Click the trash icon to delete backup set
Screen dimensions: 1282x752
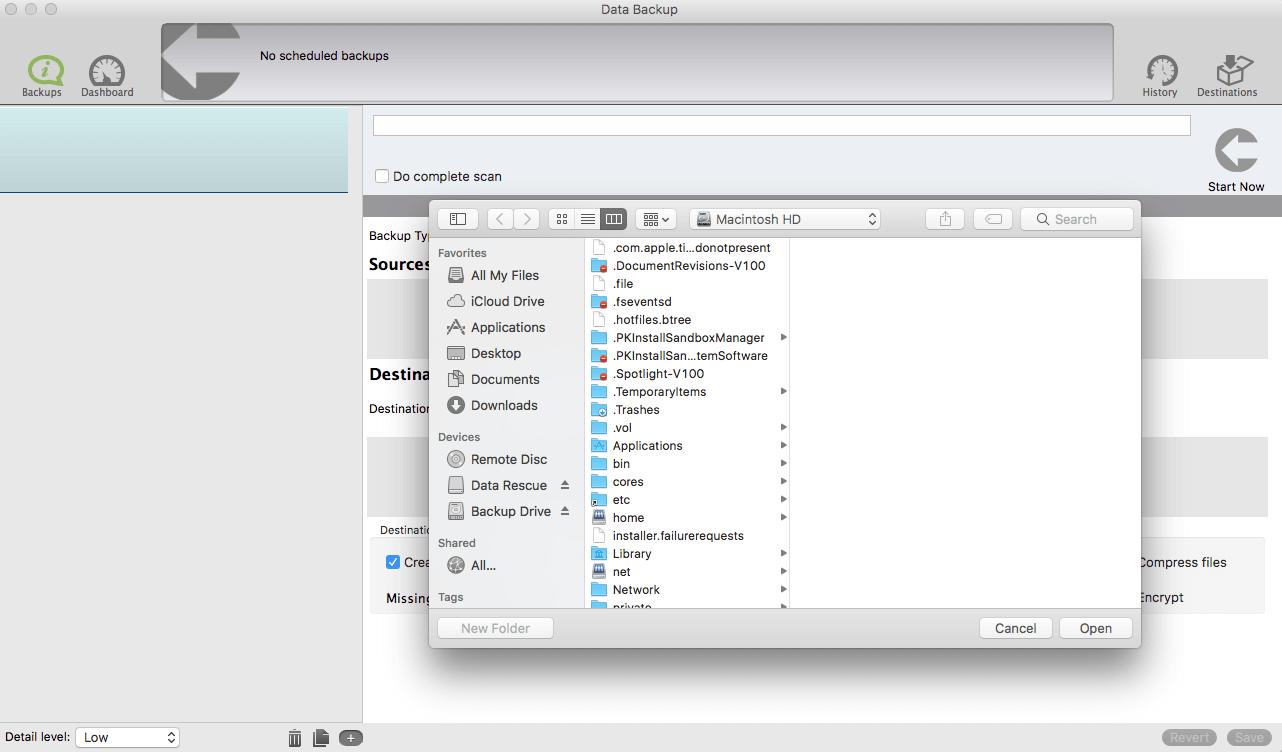pos(295,738)
